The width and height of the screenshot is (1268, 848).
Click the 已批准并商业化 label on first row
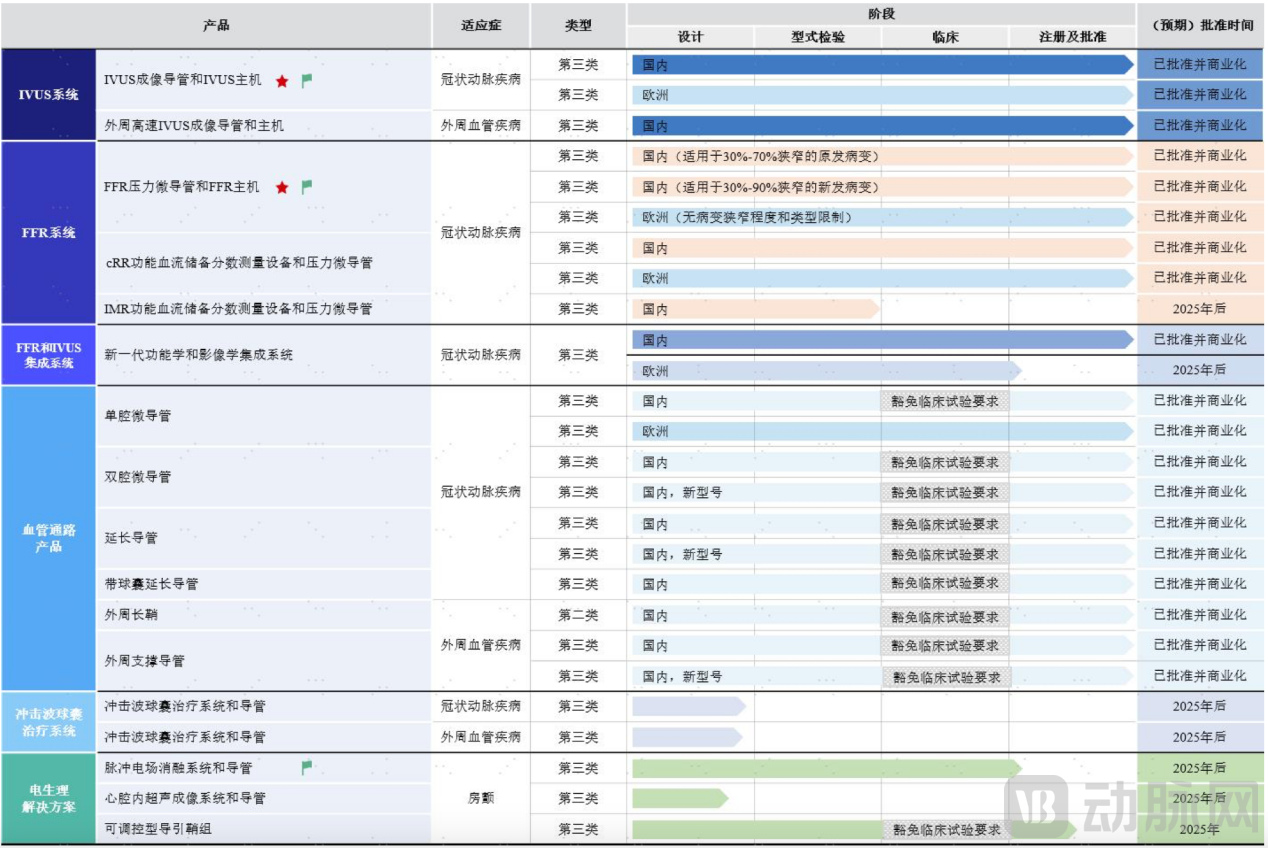[x=1199, y=65]
